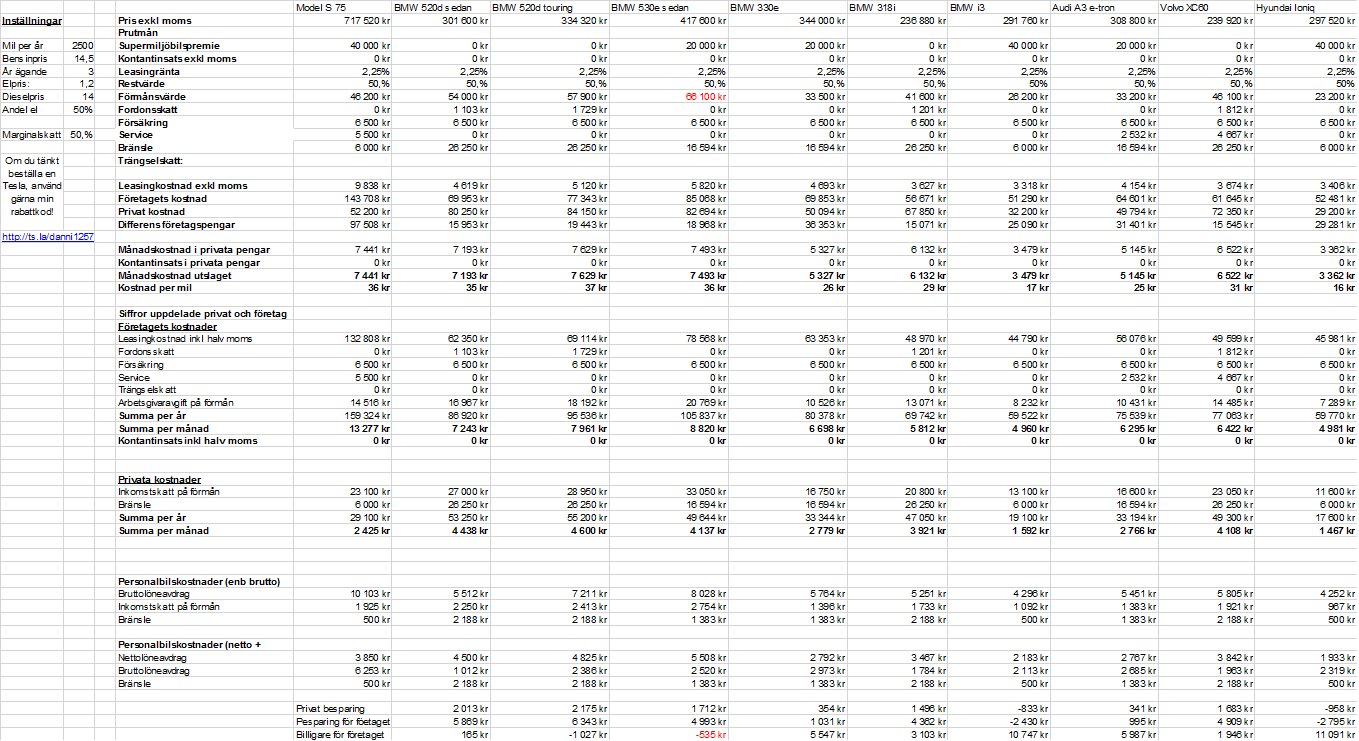This screenshot has height=741, width=1359.
Task: Click the 'Trängselskatt:' row label
Action: [x=150, y=160]
